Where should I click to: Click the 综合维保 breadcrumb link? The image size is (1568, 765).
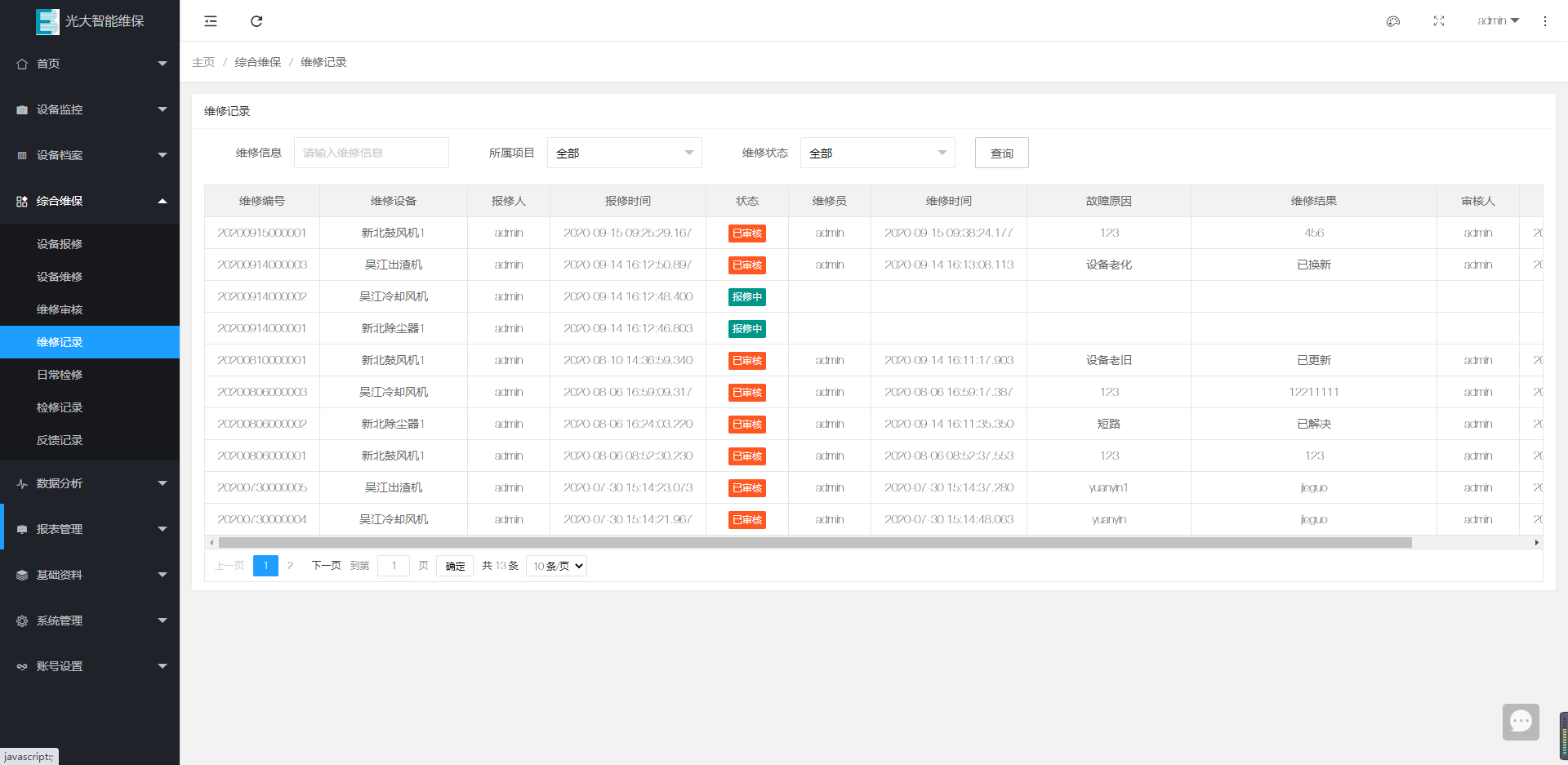(258, 62)
